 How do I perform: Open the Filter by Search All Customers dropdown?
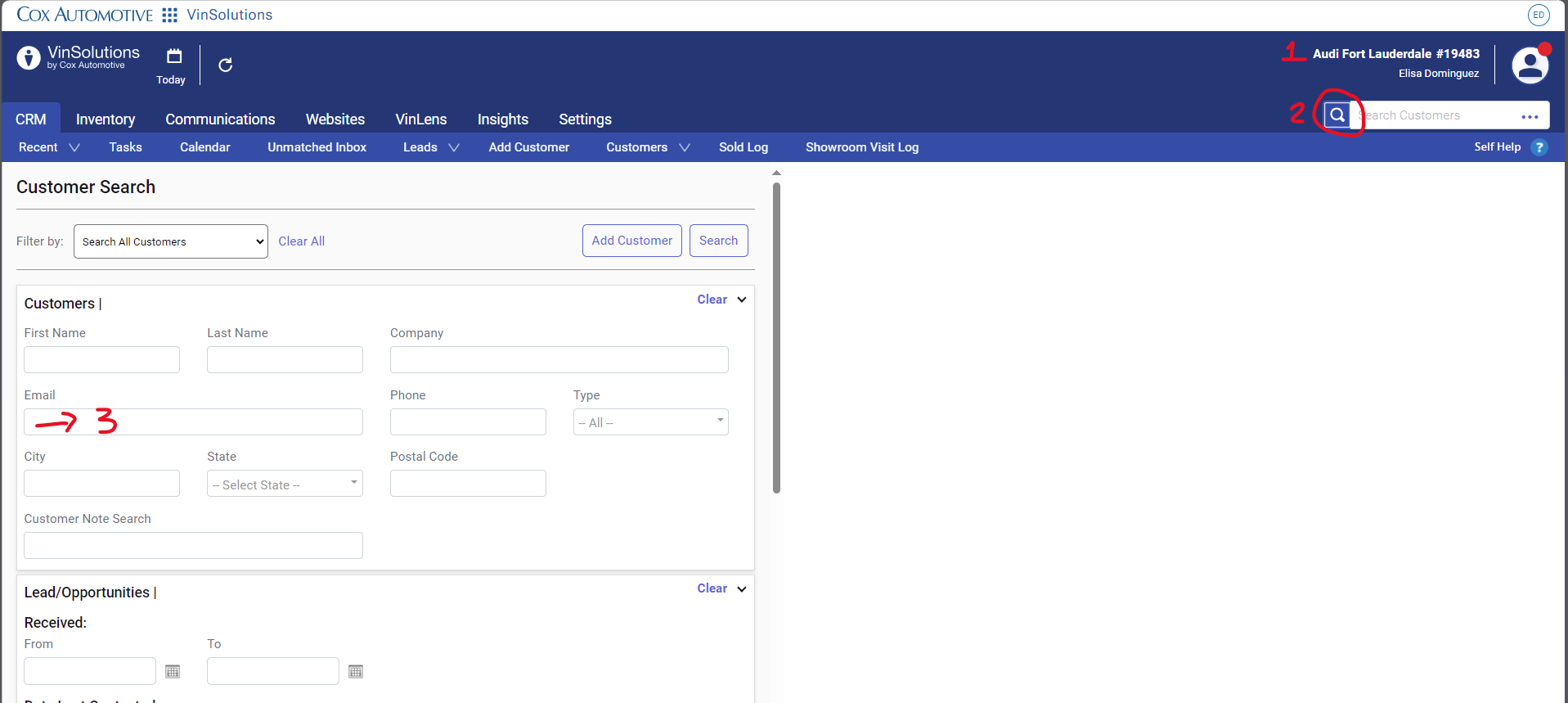[x=171, y=241]
